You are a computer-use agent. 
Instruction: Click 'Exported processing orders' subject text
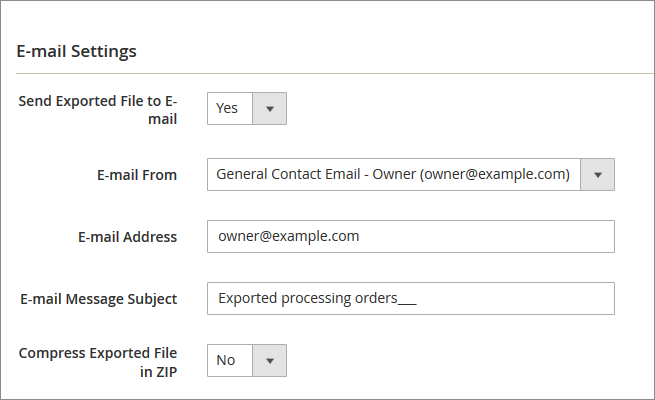coord(307,298)
